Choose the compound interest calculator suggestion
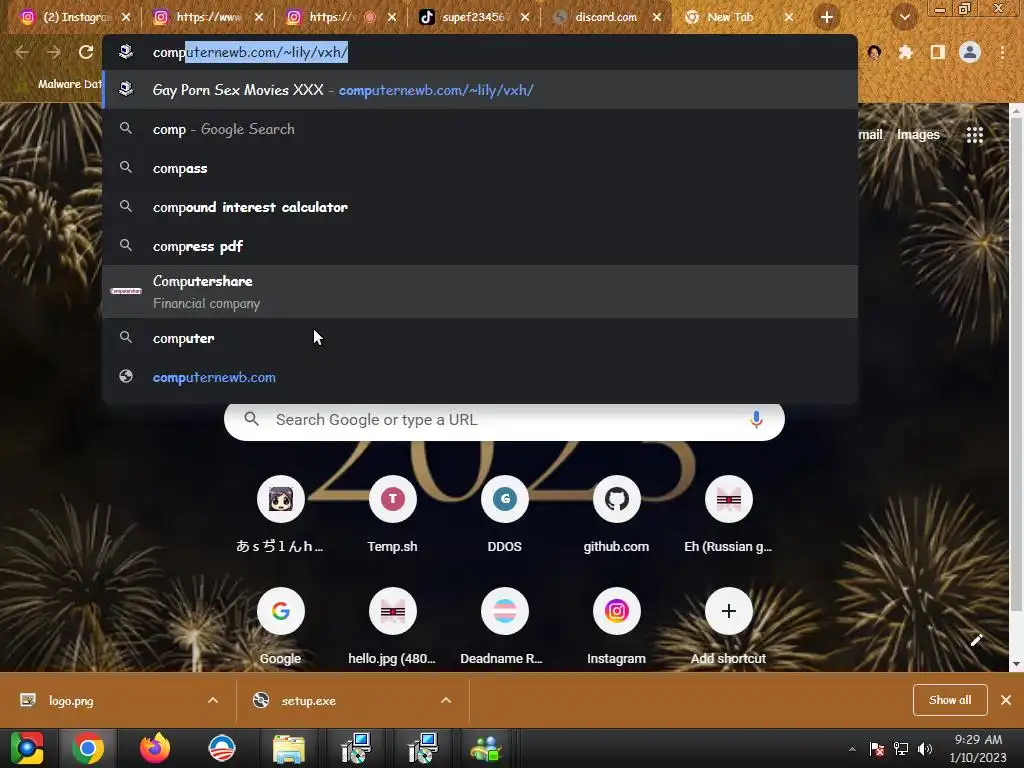Screen dimensions: 1024x768 point(480,207)
